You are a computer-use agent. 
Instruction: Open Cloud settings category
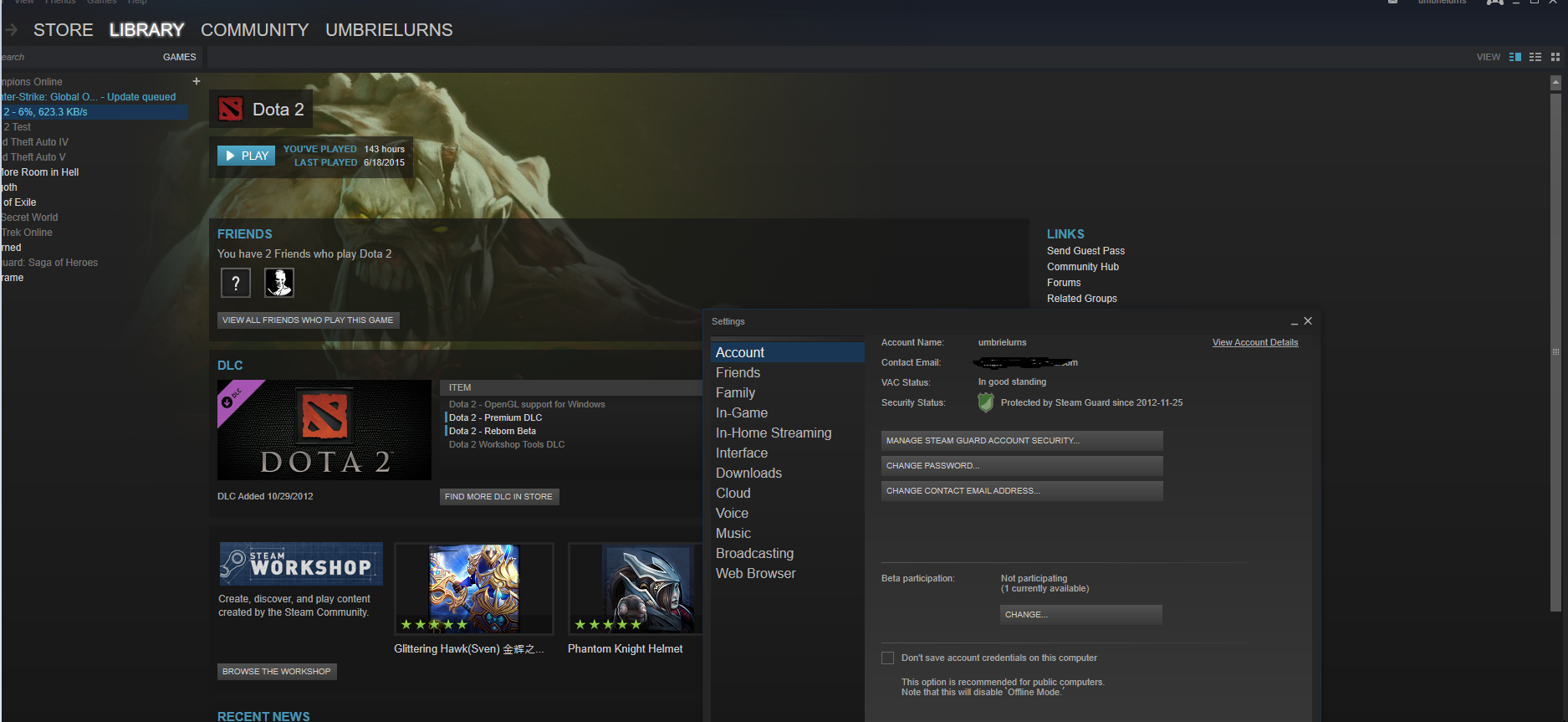pyautogui.click(x=788, y=493)
